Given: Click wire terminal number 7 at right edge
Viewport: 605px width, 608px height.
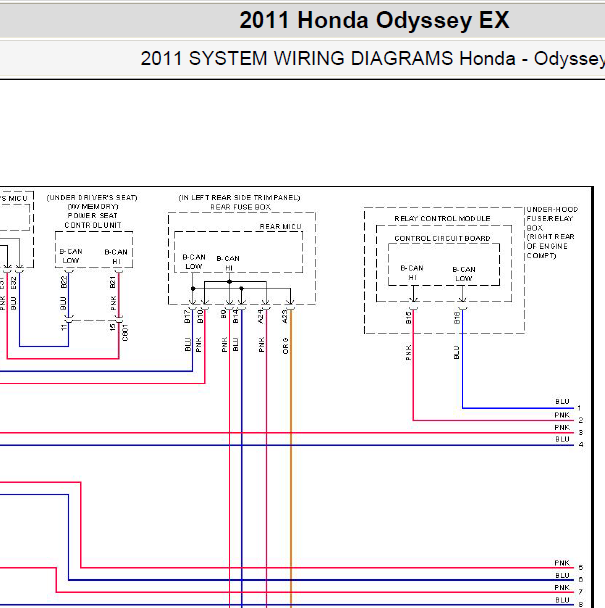Looking at the screenshot, I should [581, 592].
